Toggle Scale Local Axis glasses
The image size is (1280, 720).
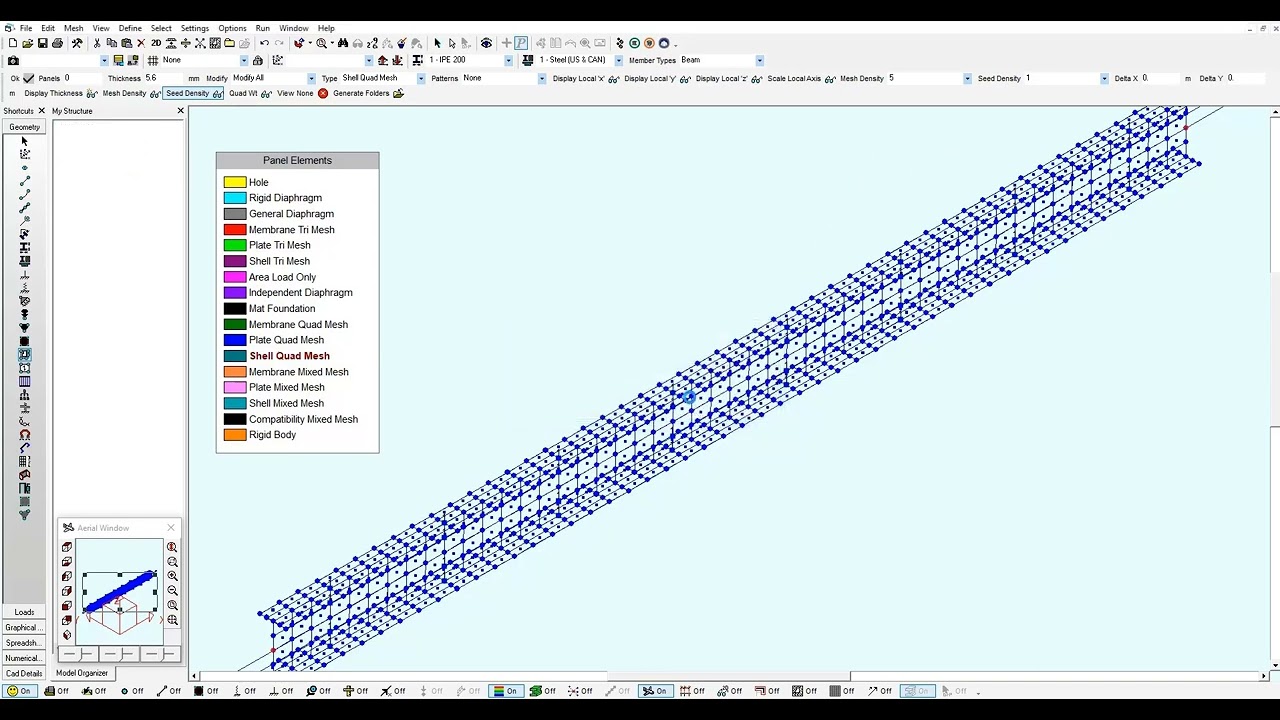coord(830,78)
